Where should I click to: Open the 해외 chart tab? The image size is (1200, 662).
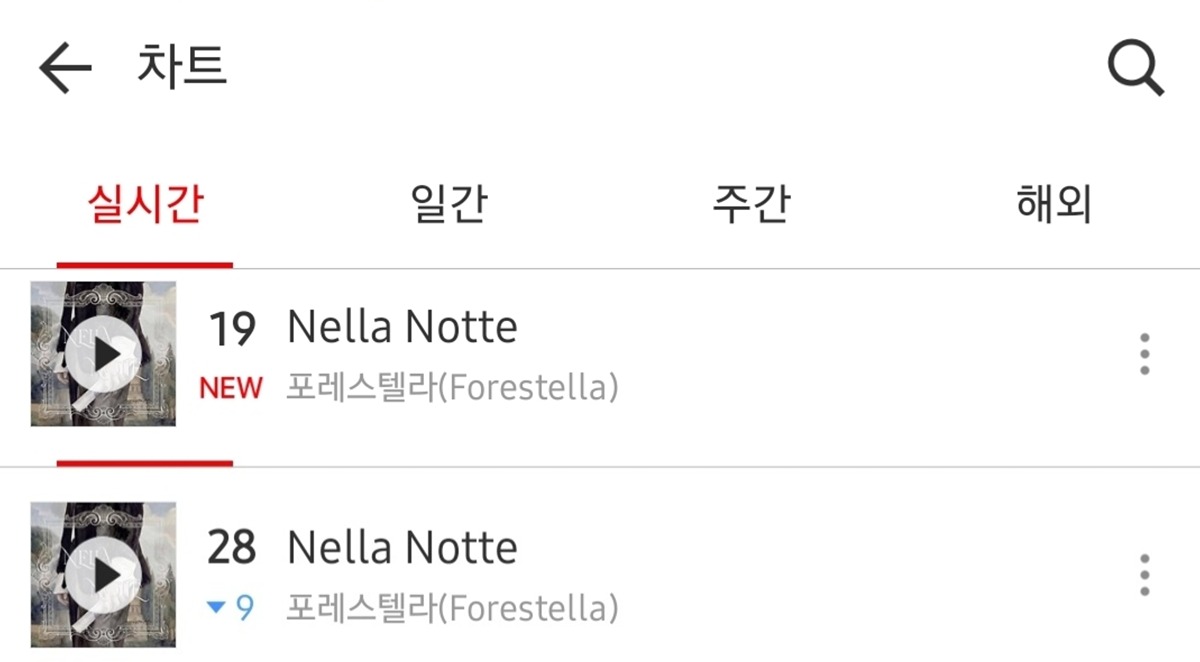click(1053, 205)
